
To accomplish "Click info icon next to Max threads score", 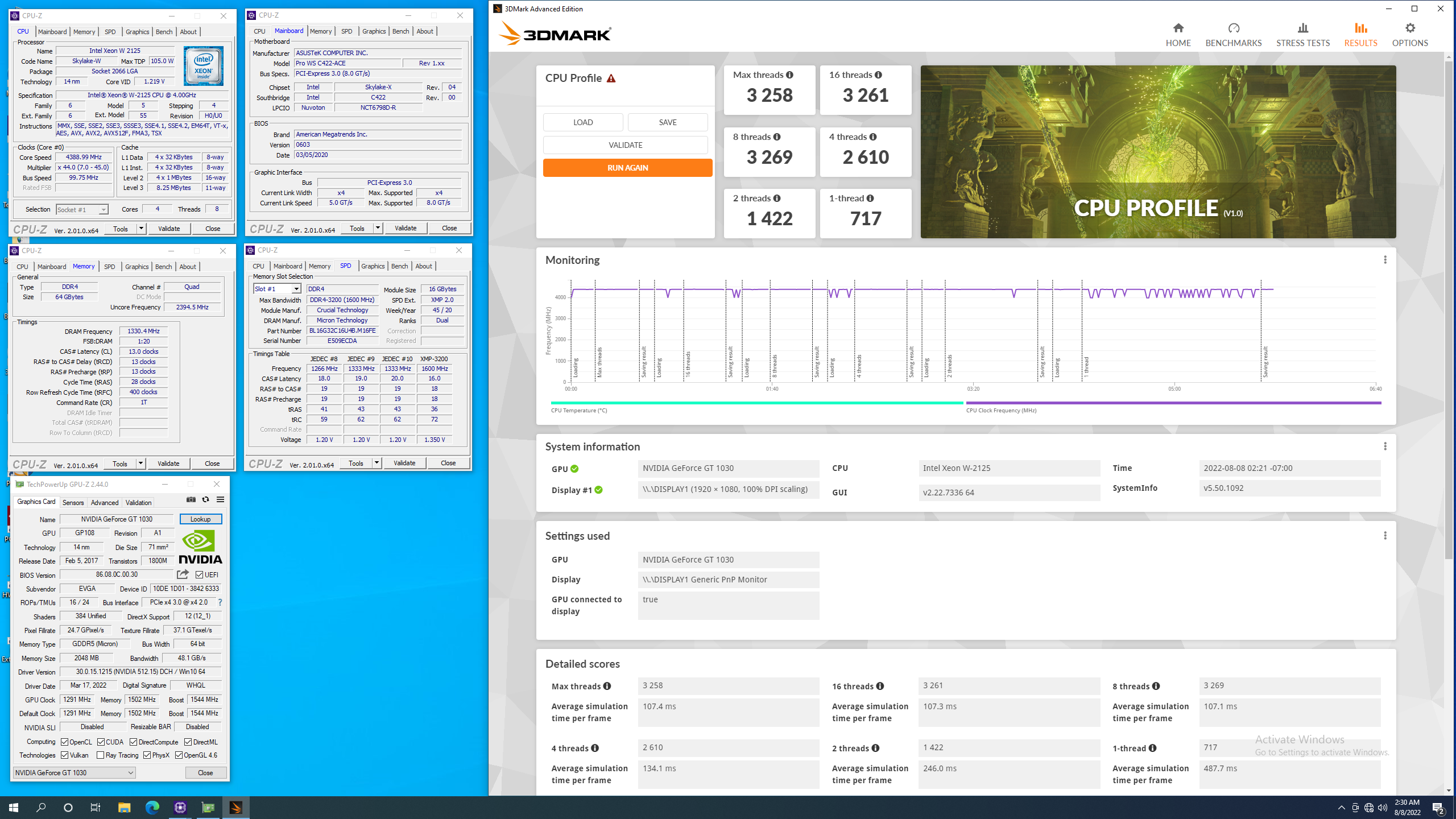I will click(789, 75).
